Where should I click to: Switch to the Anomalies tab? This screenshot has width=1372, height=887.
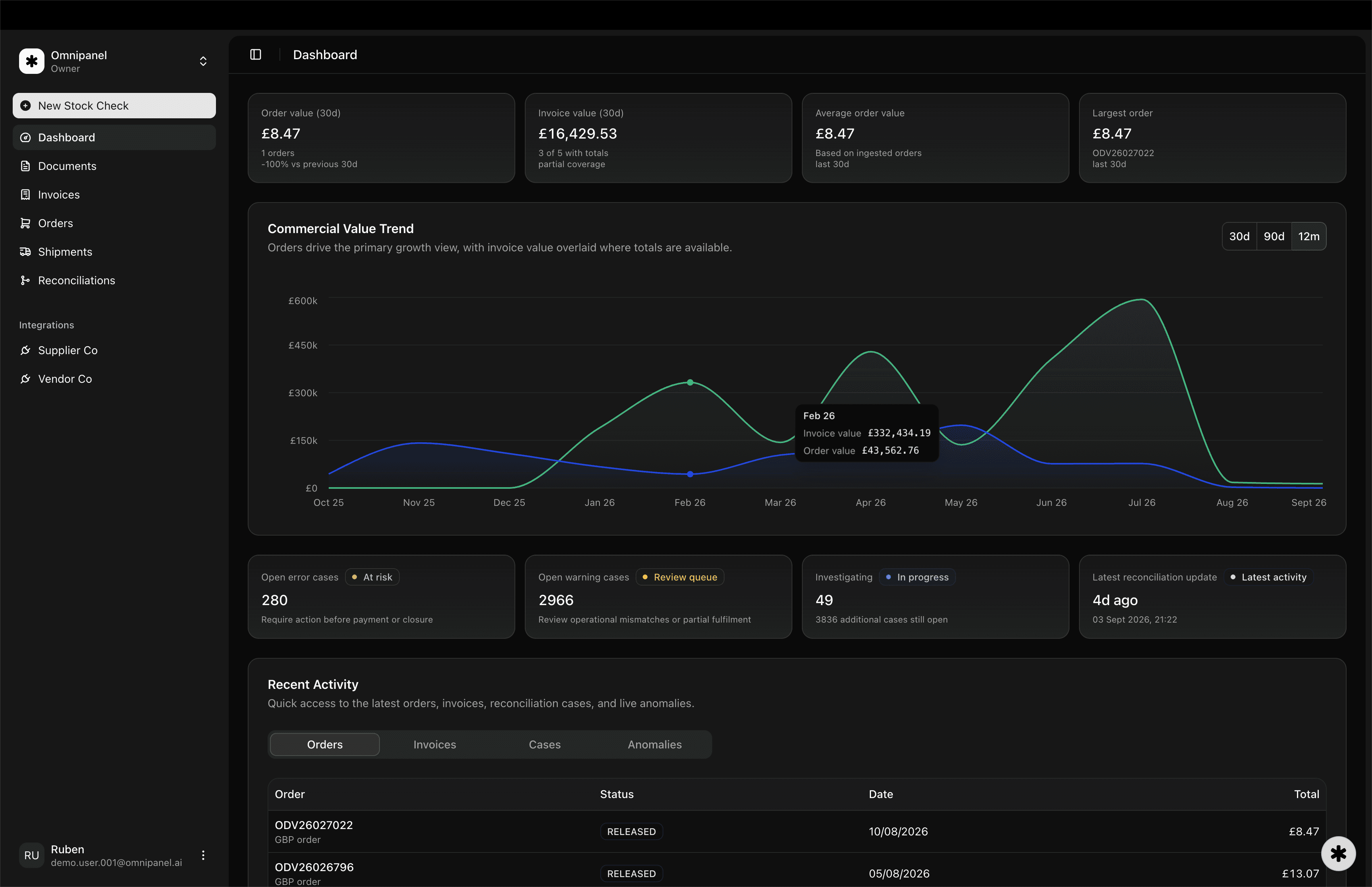coord(655,745)
